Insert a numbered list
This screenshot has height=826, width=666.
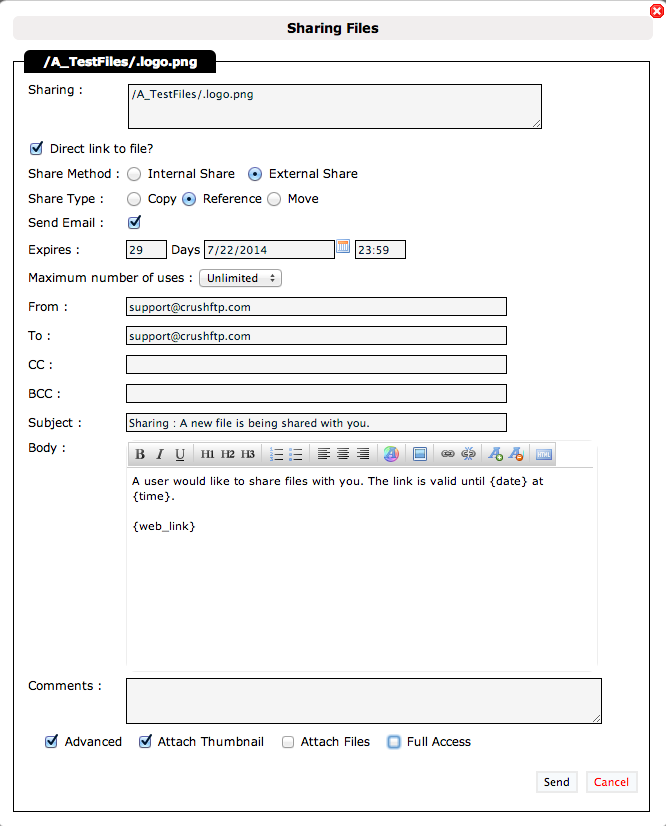[276, 454]
